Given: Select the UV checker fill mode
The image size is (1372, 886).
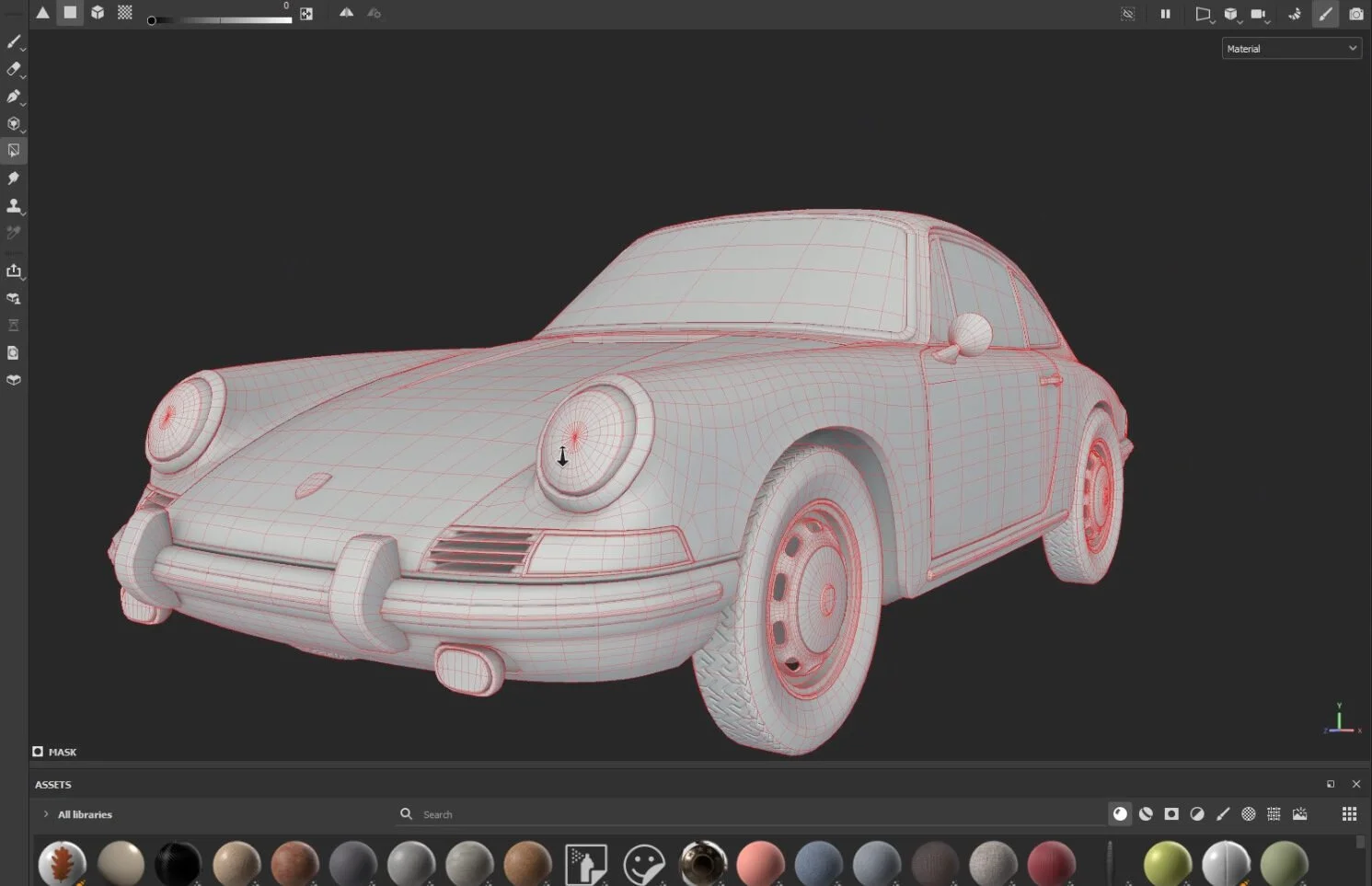Looking at the screenshot, I should tap(125, 13).
